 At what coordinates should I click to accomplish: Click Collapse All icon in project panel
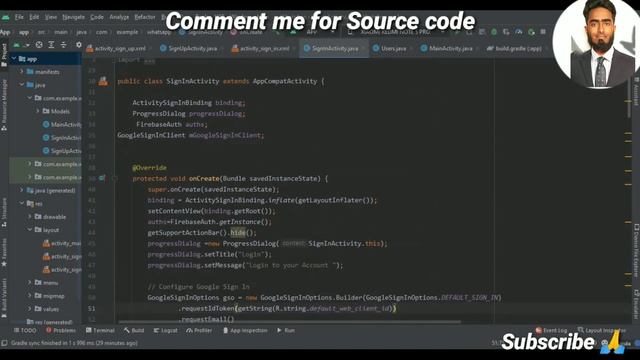pyautogui.click(x=63, y=45)
